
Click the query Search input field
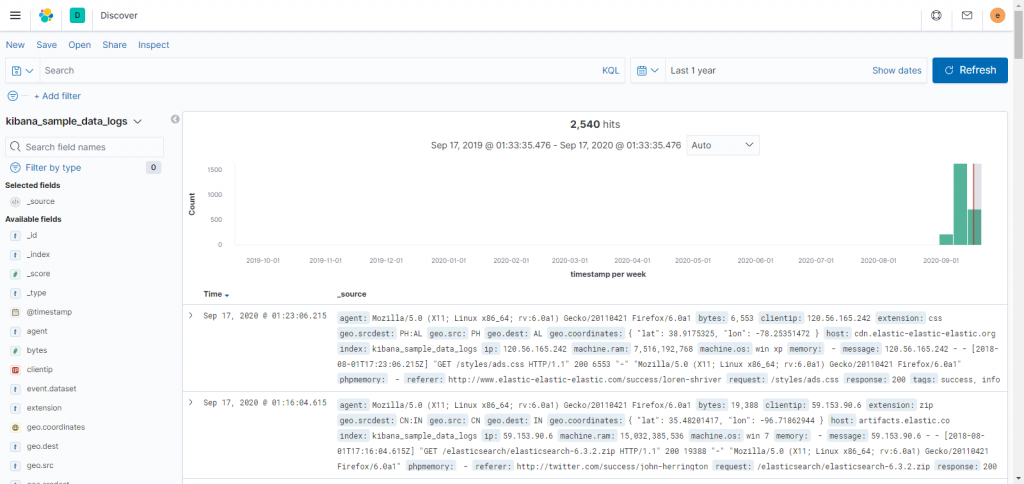point(320,71)
